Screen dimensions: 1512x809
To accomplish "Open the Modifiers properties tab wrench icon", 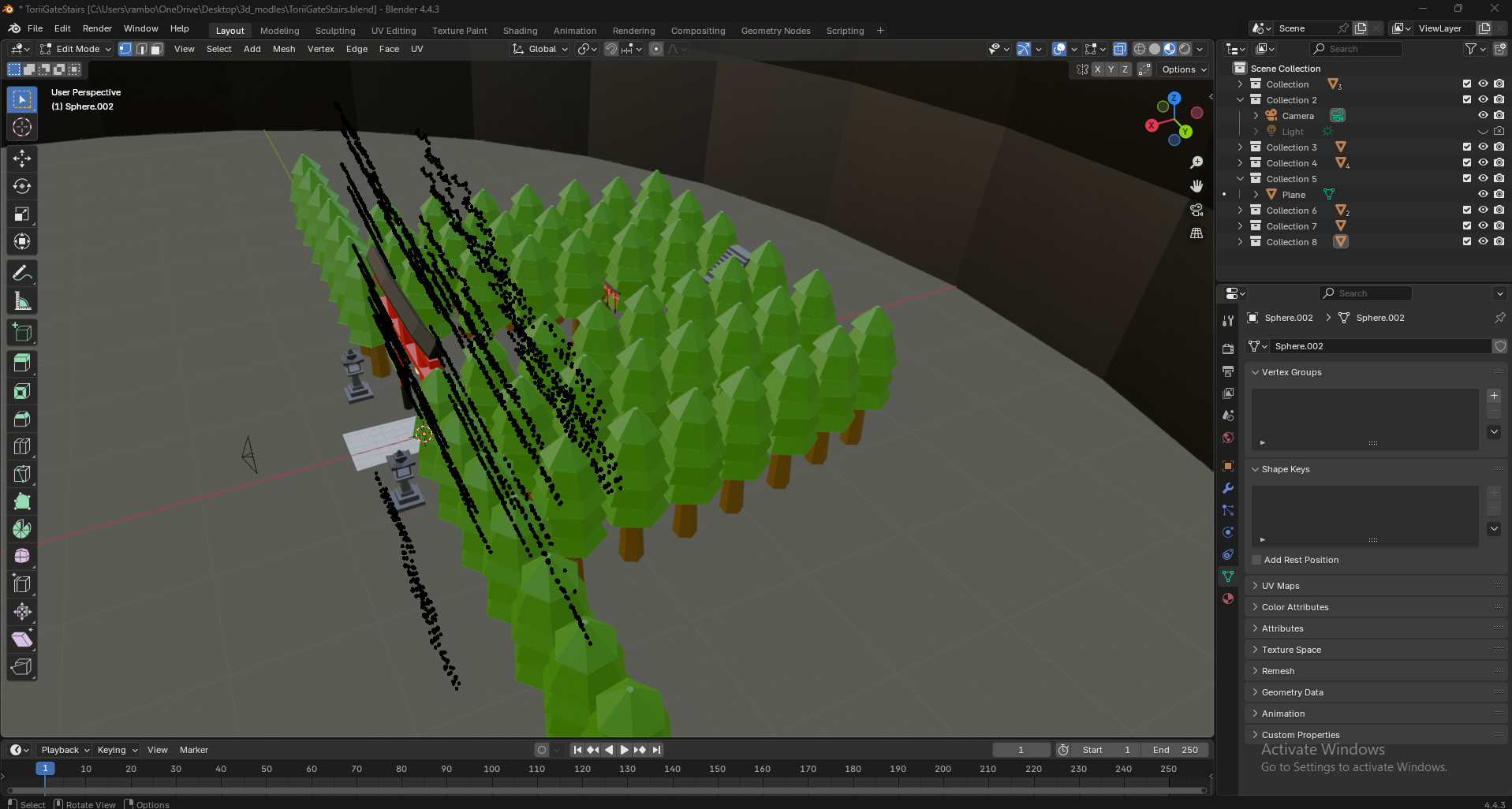I will tap(1228, 488).
